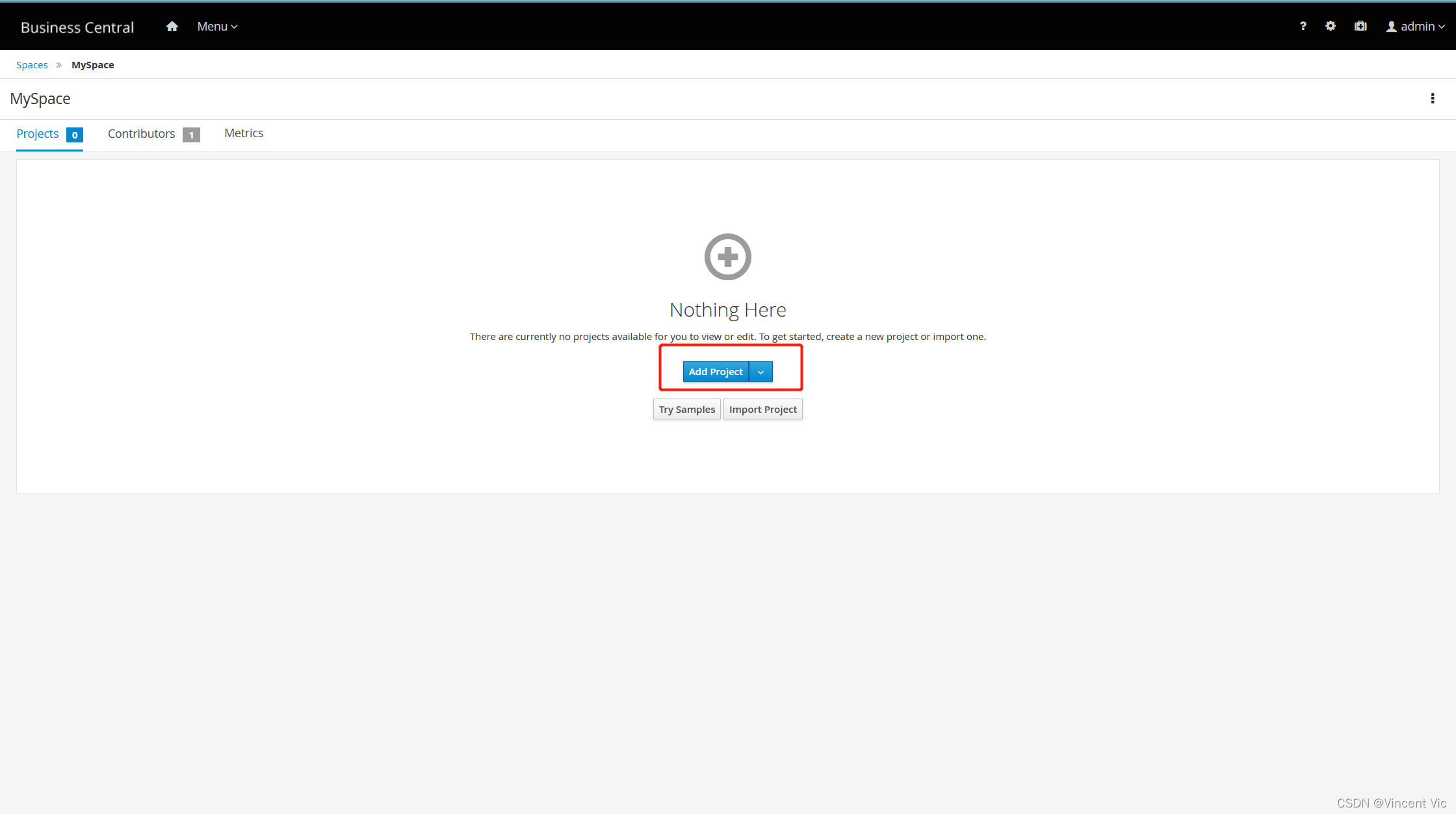This screenshot has height=814, width=1456.
Task: Click the Contributors count badge
Action: [191, 135]
